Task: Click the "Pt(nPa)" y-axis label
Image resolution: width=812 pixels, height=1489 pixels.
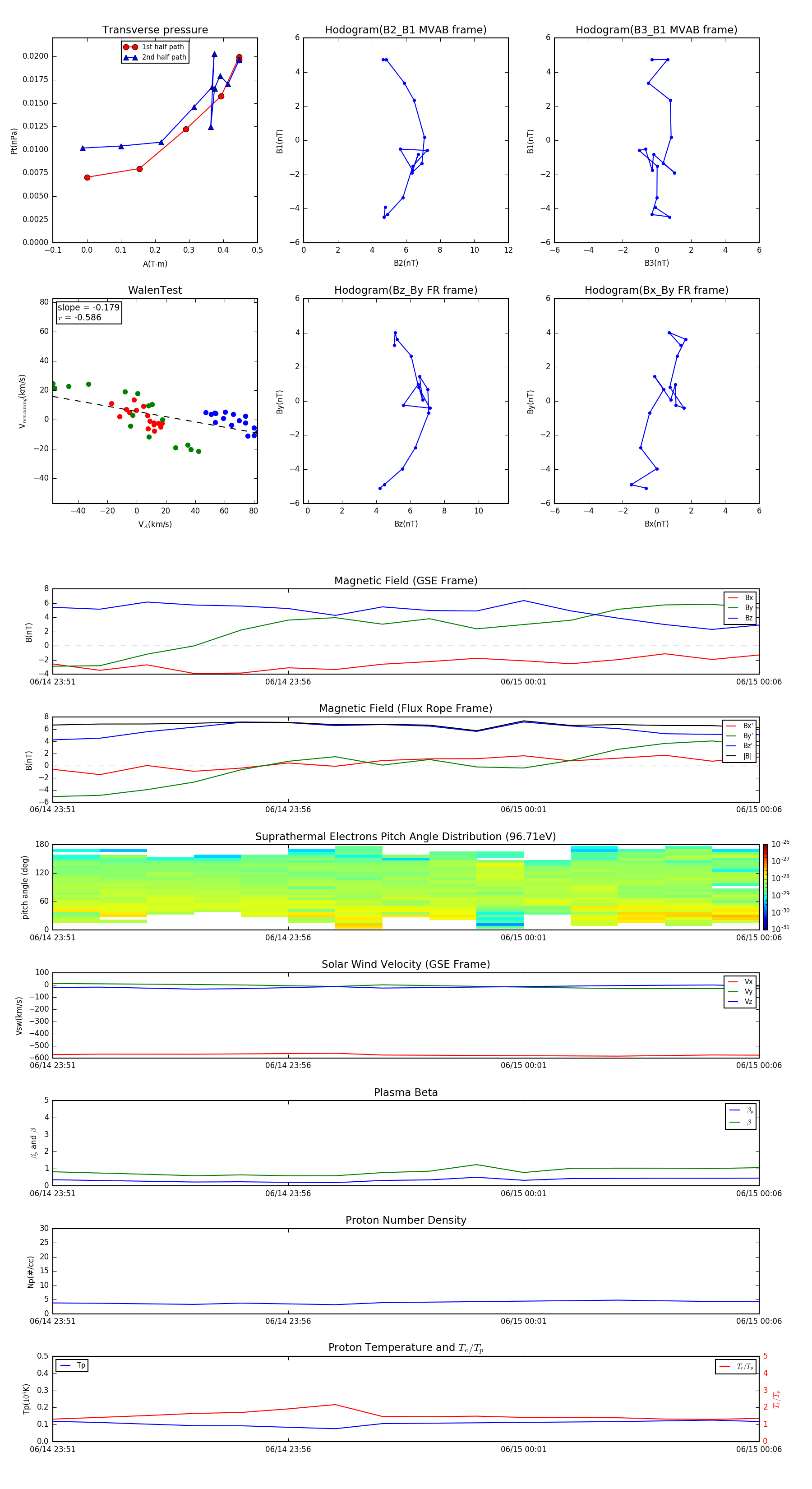Action: tap(14, 141)
